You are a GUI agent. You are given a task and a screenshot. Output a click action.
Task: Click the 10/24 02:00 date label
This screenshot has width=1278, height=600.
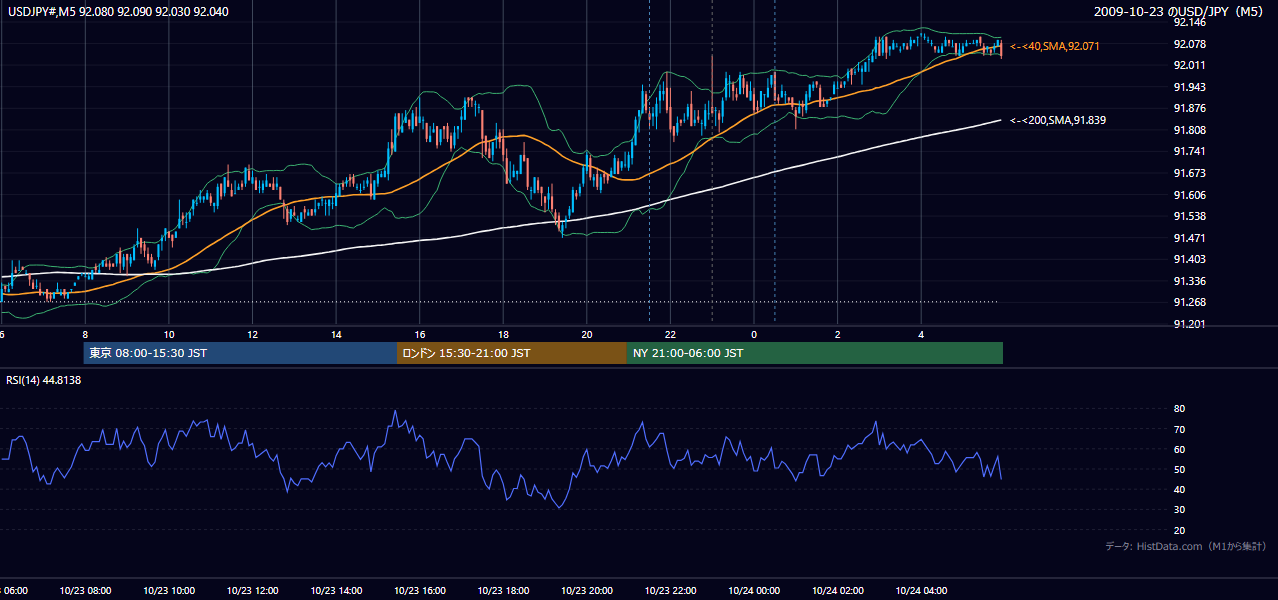tap(837, 591)
